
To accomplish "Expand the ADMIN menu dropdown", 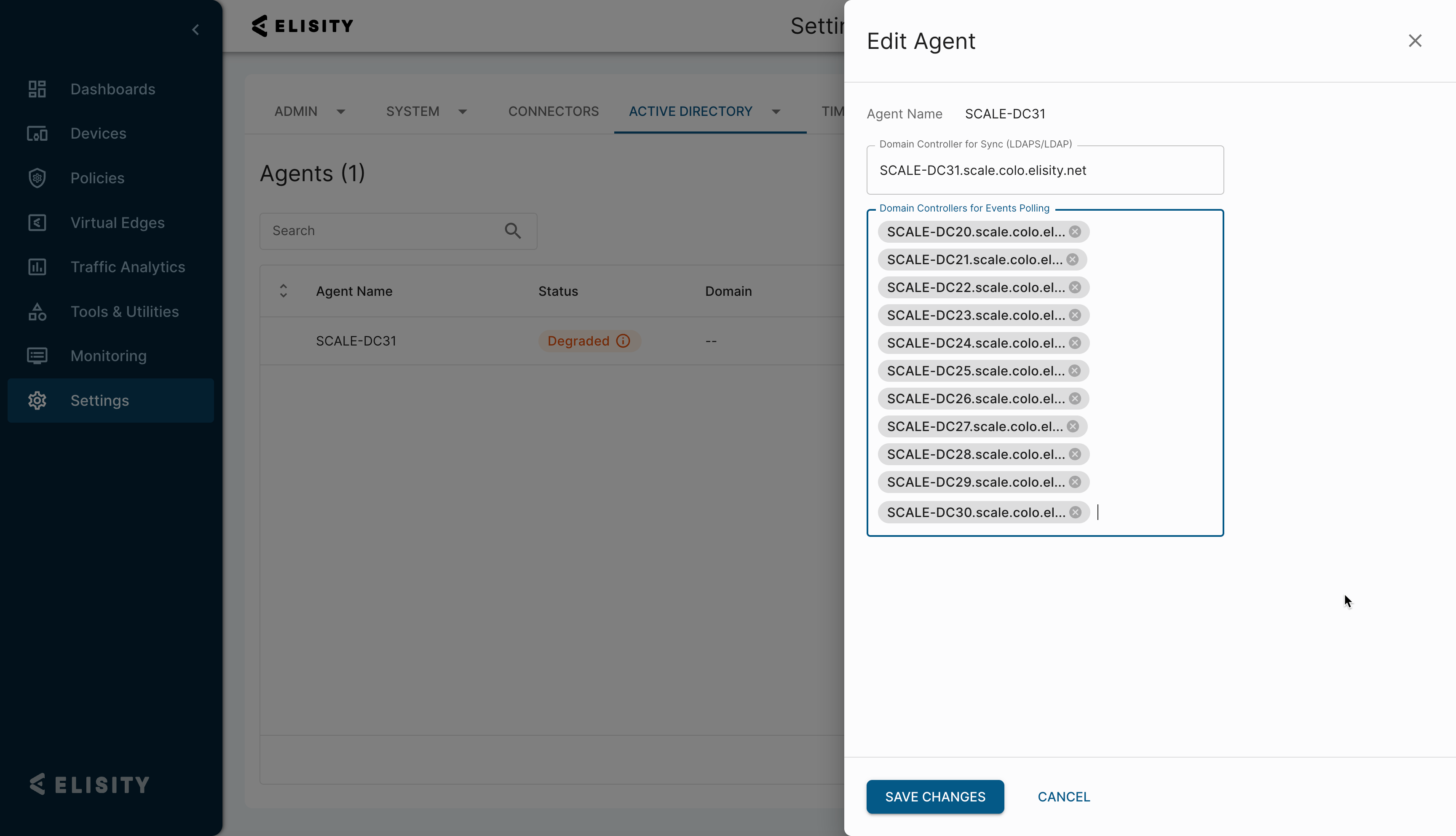I will click(x=341, y=111).
